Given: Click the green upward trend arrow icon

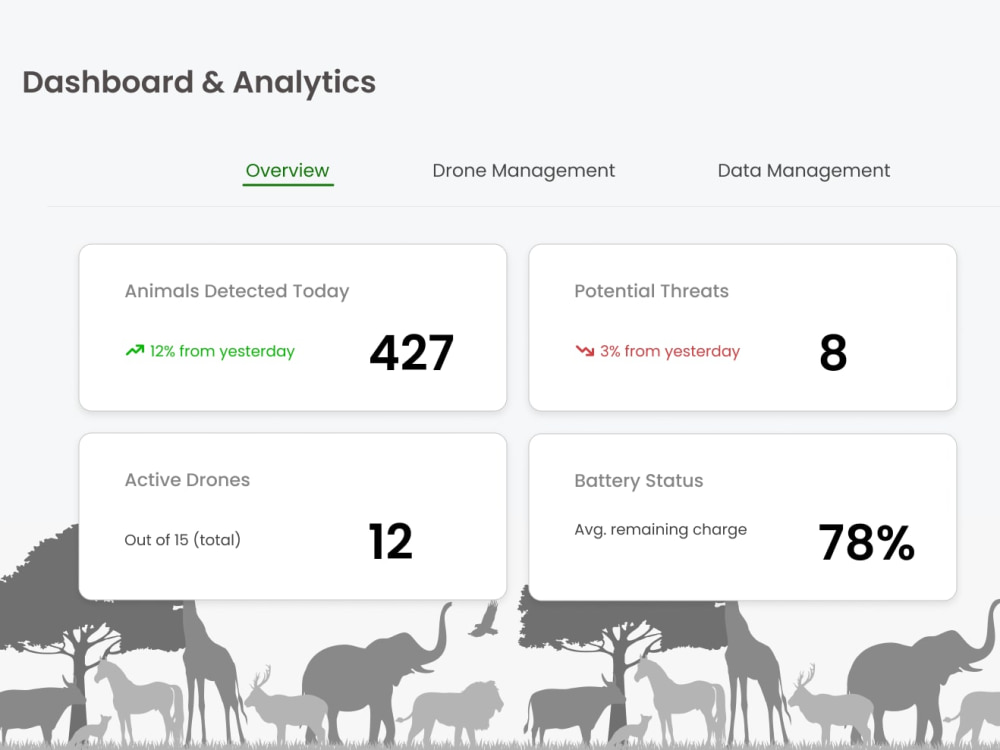Looking at the screenshot, I should click(135, 350).
